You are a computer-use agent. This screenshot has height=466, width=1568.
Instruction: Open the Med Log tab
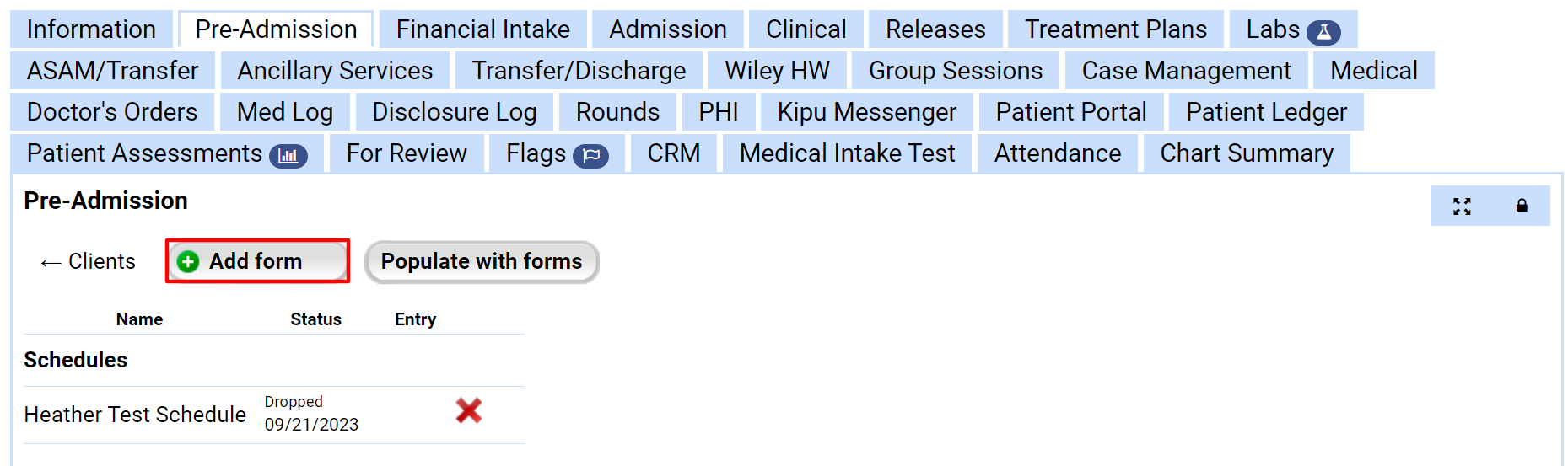click(x=285, y=112)
